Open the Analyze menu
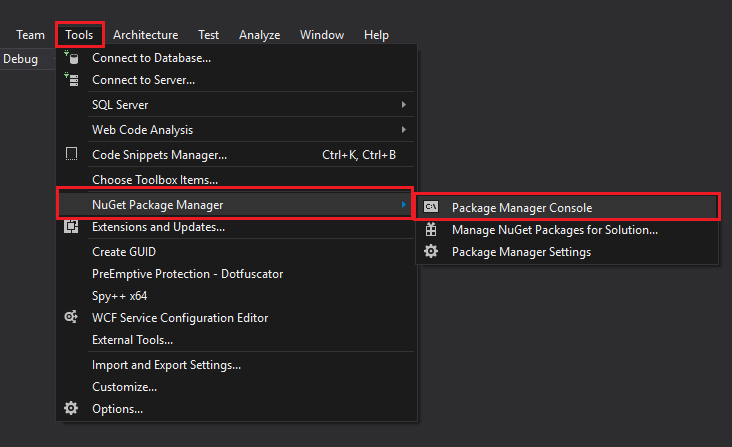The width and height of the screenshot is (732, 447). point(259,35)
